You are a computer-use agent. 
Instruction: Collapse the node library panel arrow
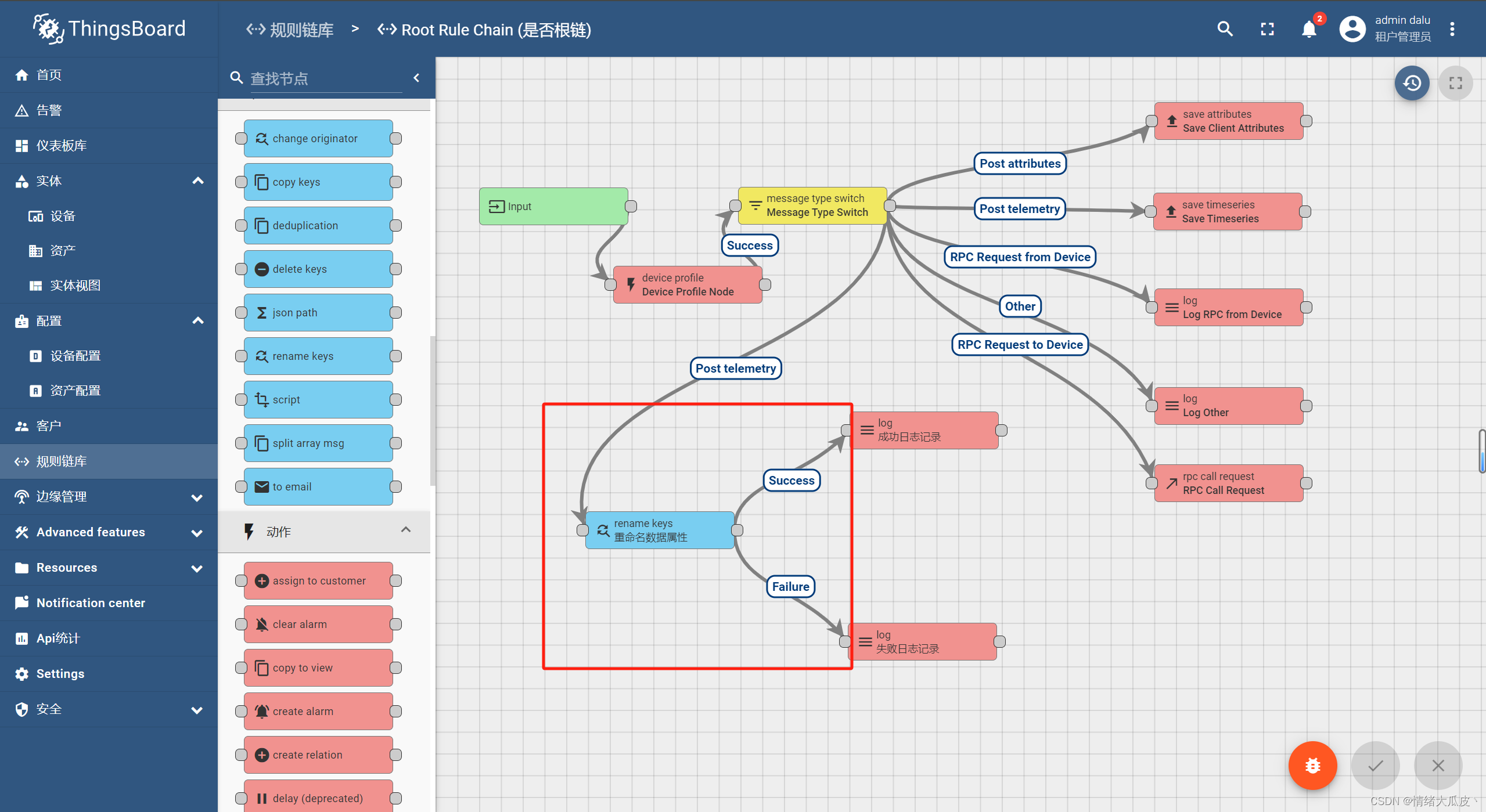416,78
